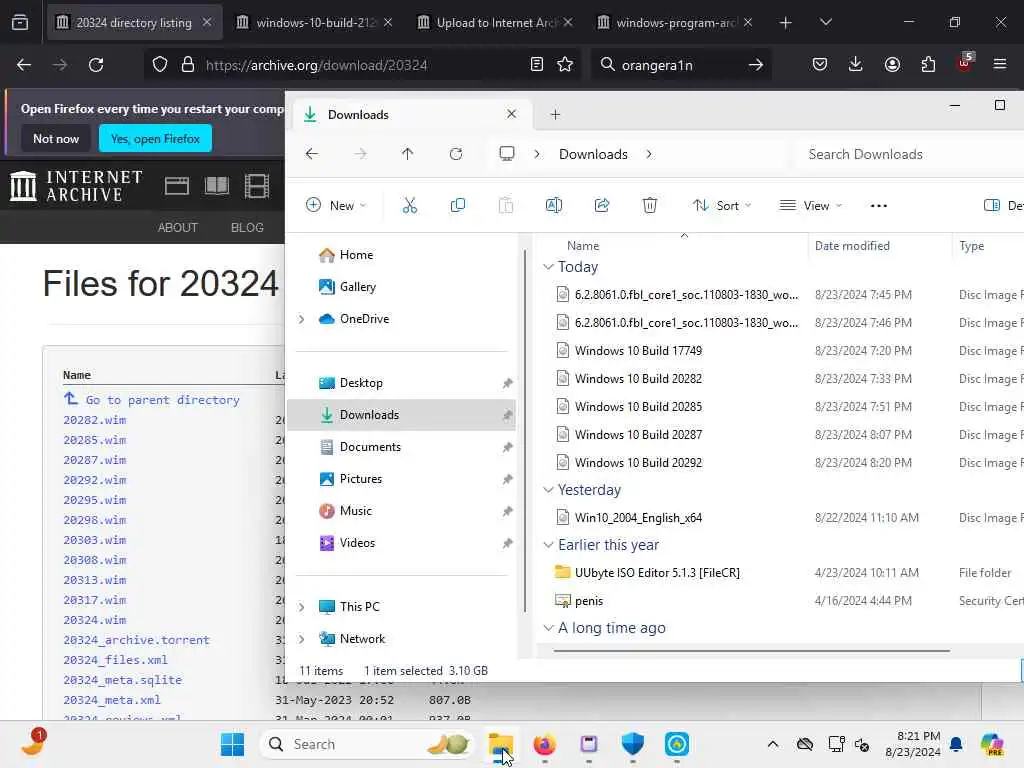Click the Delete trash icon in Explorer
The image size is (1024, 768).
pyautogui.click(x=650, y=206)
